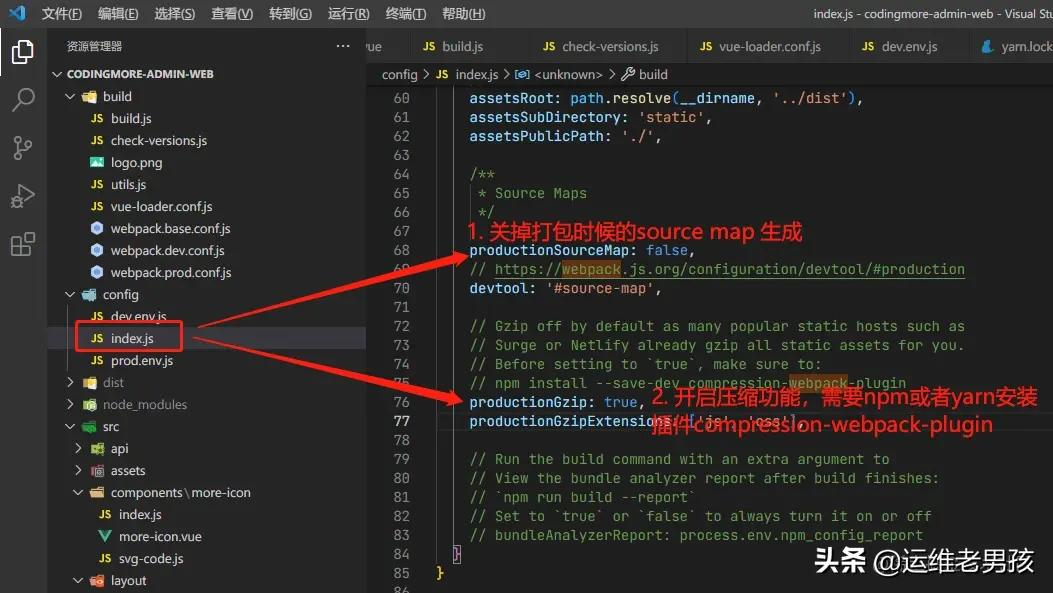This screenshot has width=1053, height=593.
Task: Click the bundleAnalyzerReport comment line
Action: coord(696,535)
